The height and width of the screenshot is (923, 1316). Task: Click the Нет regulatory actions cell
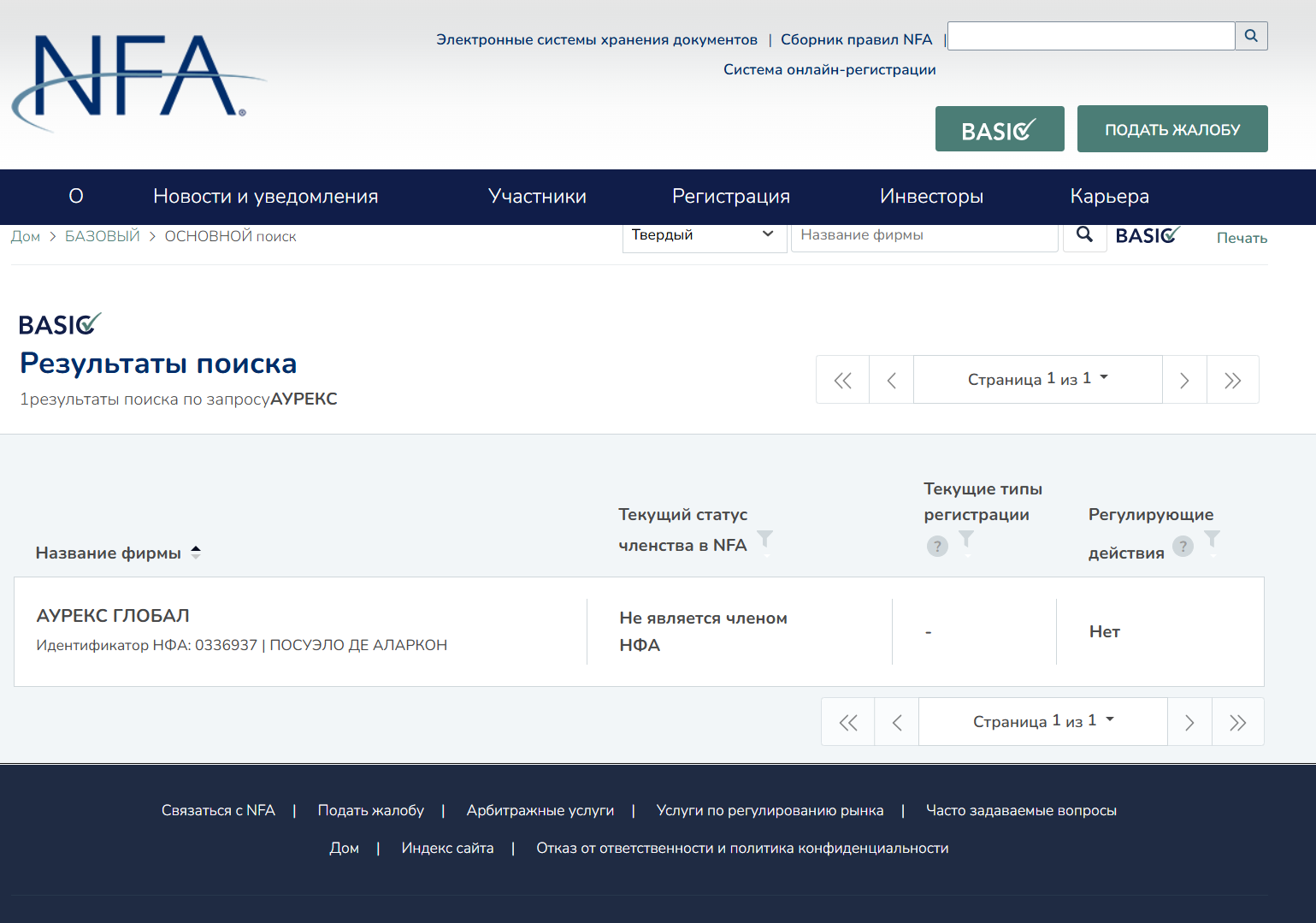point(1105,631)
